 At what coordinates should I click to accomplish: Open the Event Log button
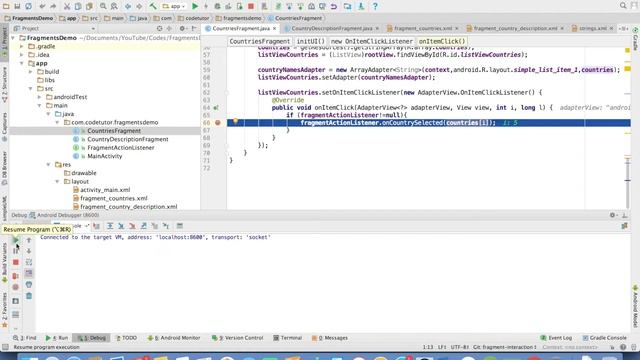[556, 338]
